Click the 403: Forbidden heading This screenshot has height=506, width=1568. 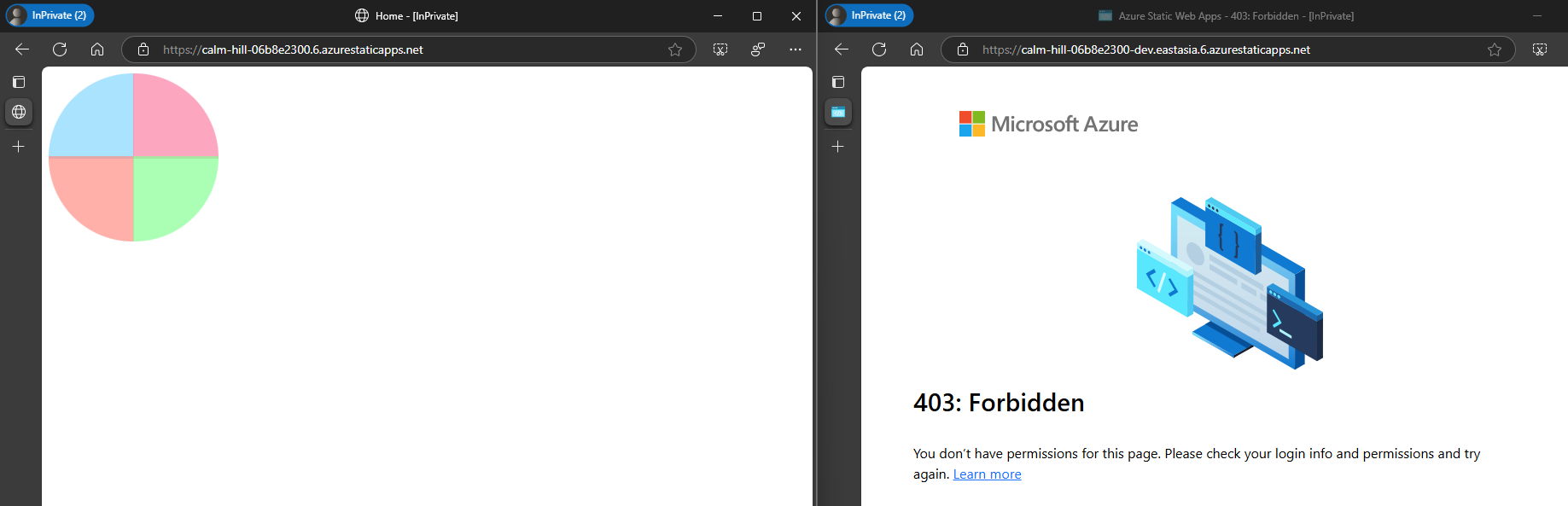[x=999, y=403]
